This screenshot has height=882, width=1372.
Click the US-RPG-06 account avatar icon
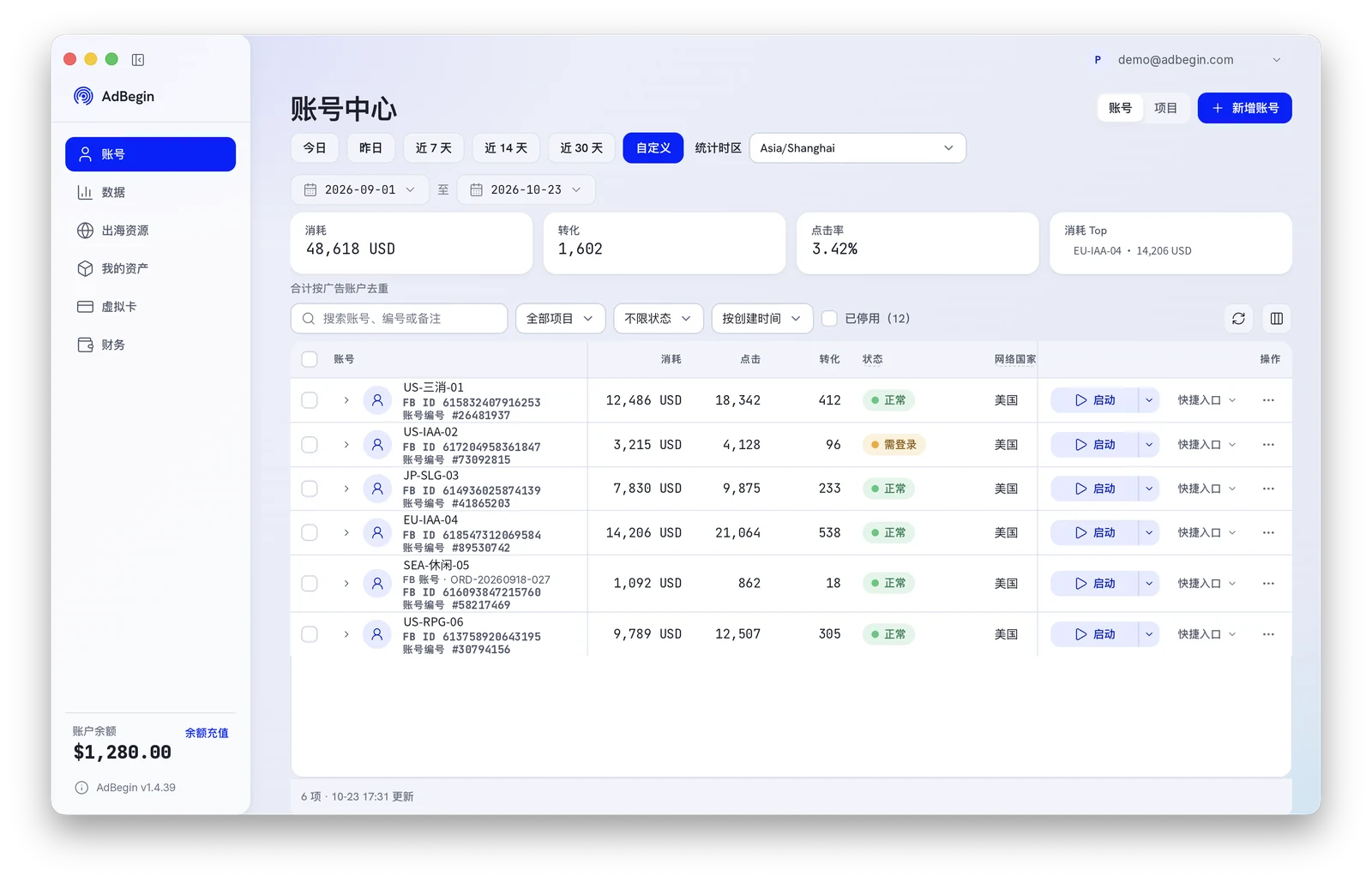(377, 634)
